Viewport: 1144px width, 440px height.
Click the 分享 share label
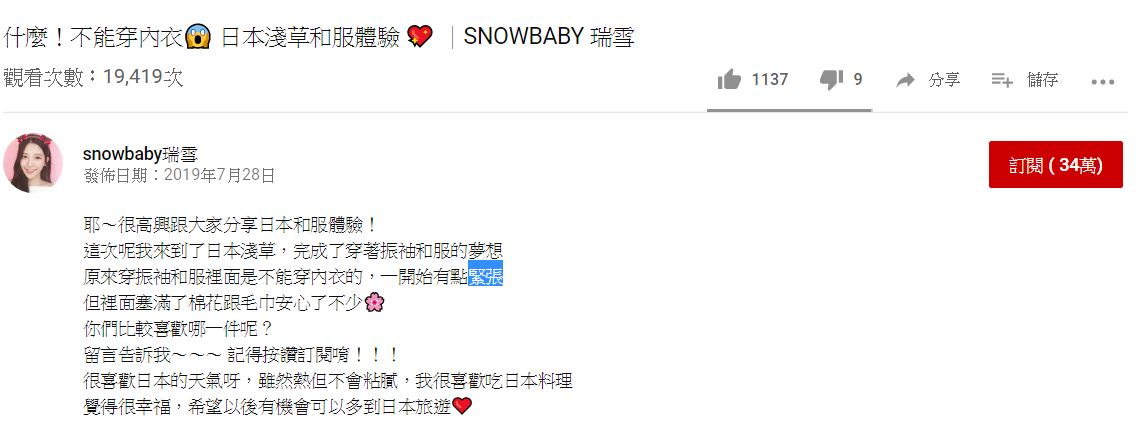pos(944,80)
